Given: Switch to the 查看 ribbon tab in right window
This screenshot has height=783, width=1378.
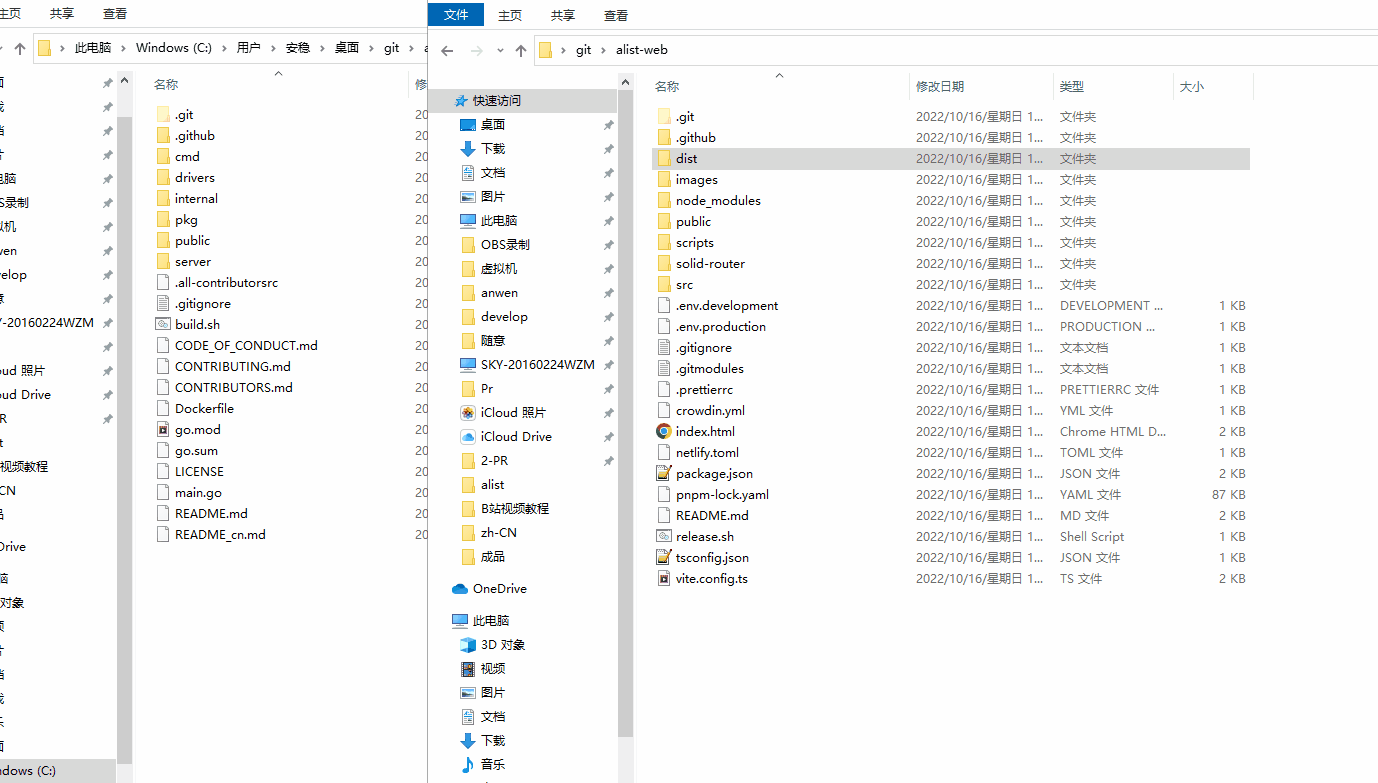Looking at the screenshot, I should coord(616,15).
